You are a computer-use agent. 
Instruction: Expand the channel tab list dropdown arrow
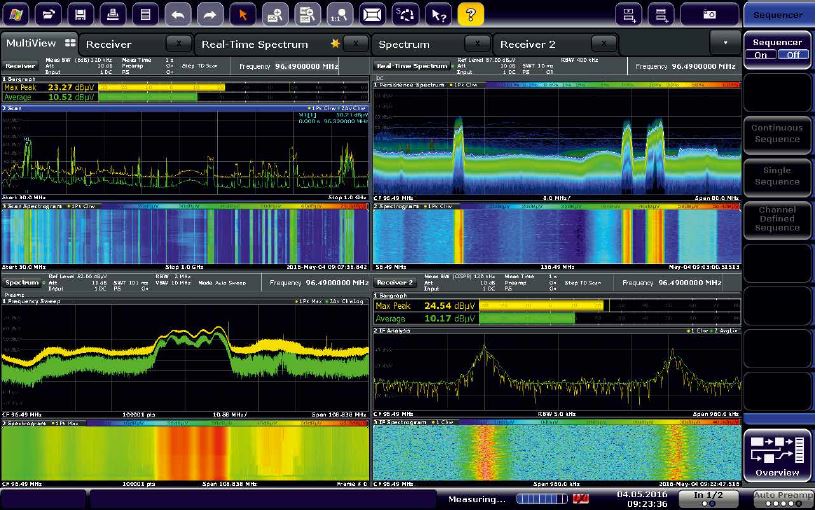(725, 44)
